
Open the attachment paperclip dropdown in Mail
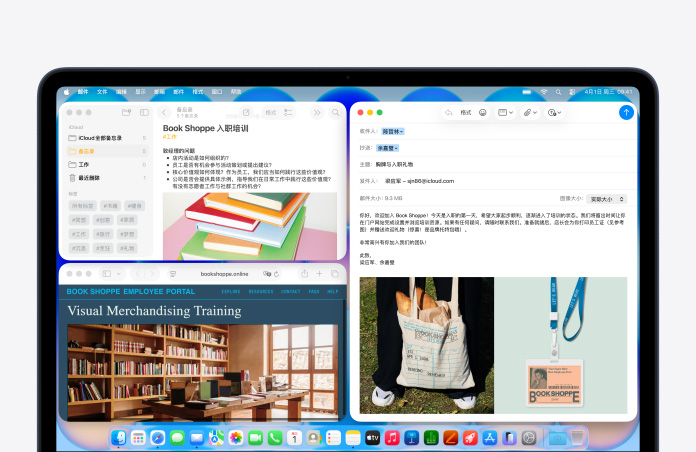[528, 113]
